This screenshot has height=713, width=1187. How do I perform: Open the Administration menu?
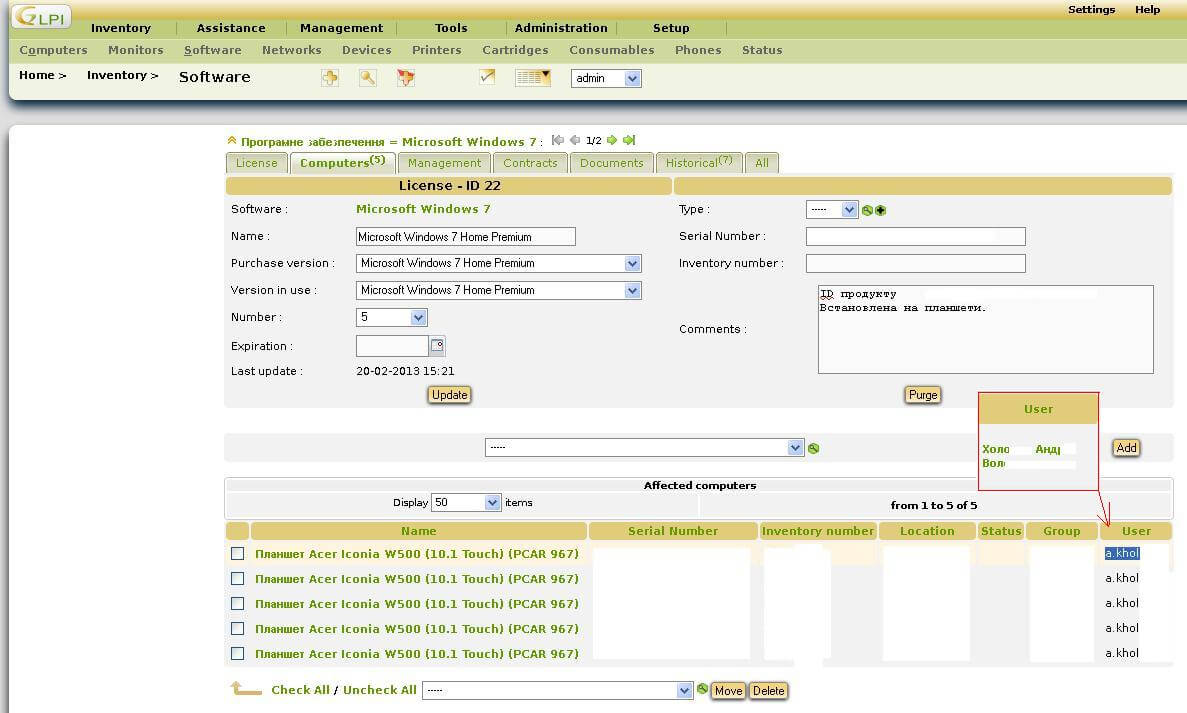561,27
